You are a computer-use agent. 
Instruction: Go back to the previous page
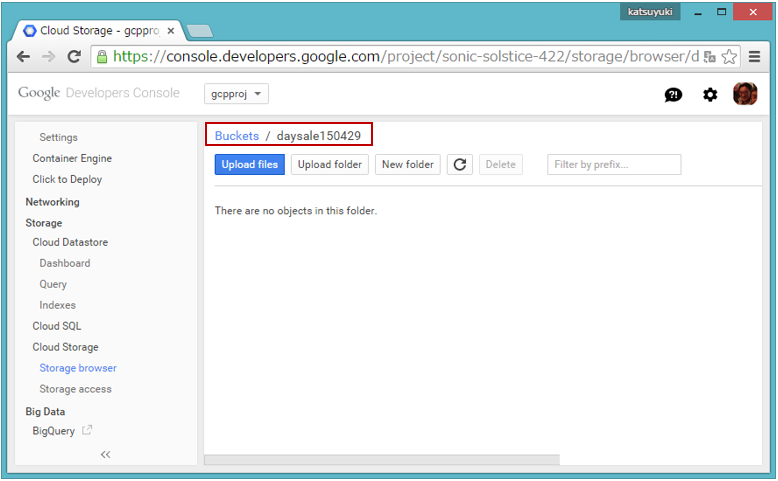tap(23, 57)
